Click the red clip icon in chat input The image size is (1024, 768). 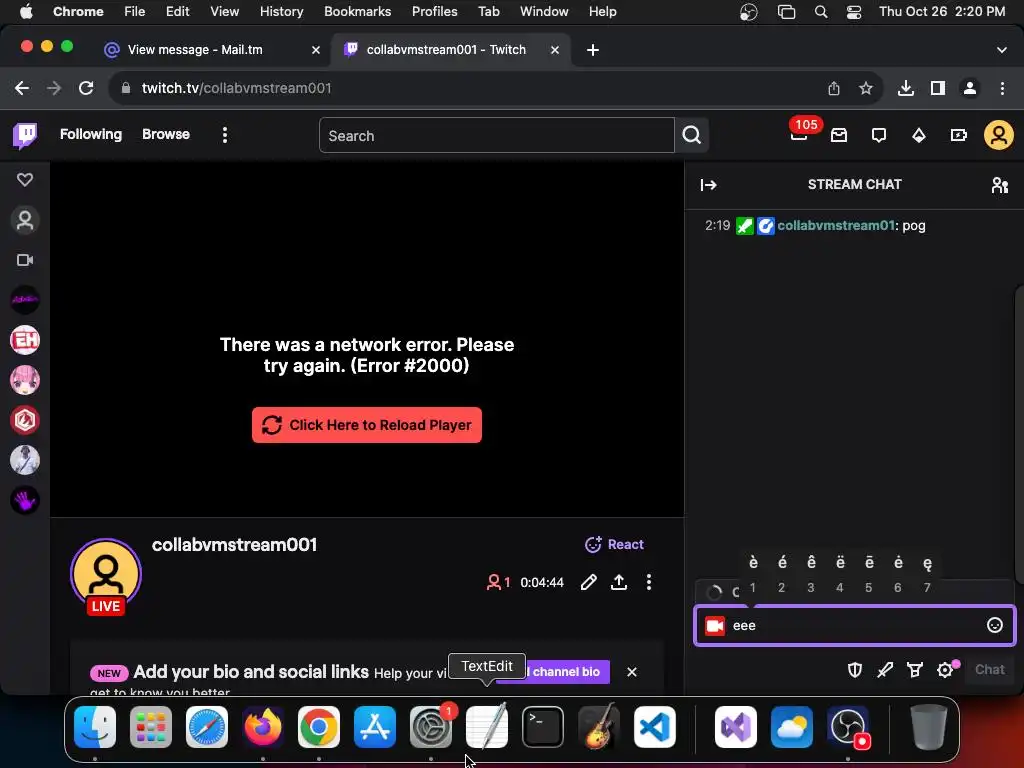(x=714, y=626)
